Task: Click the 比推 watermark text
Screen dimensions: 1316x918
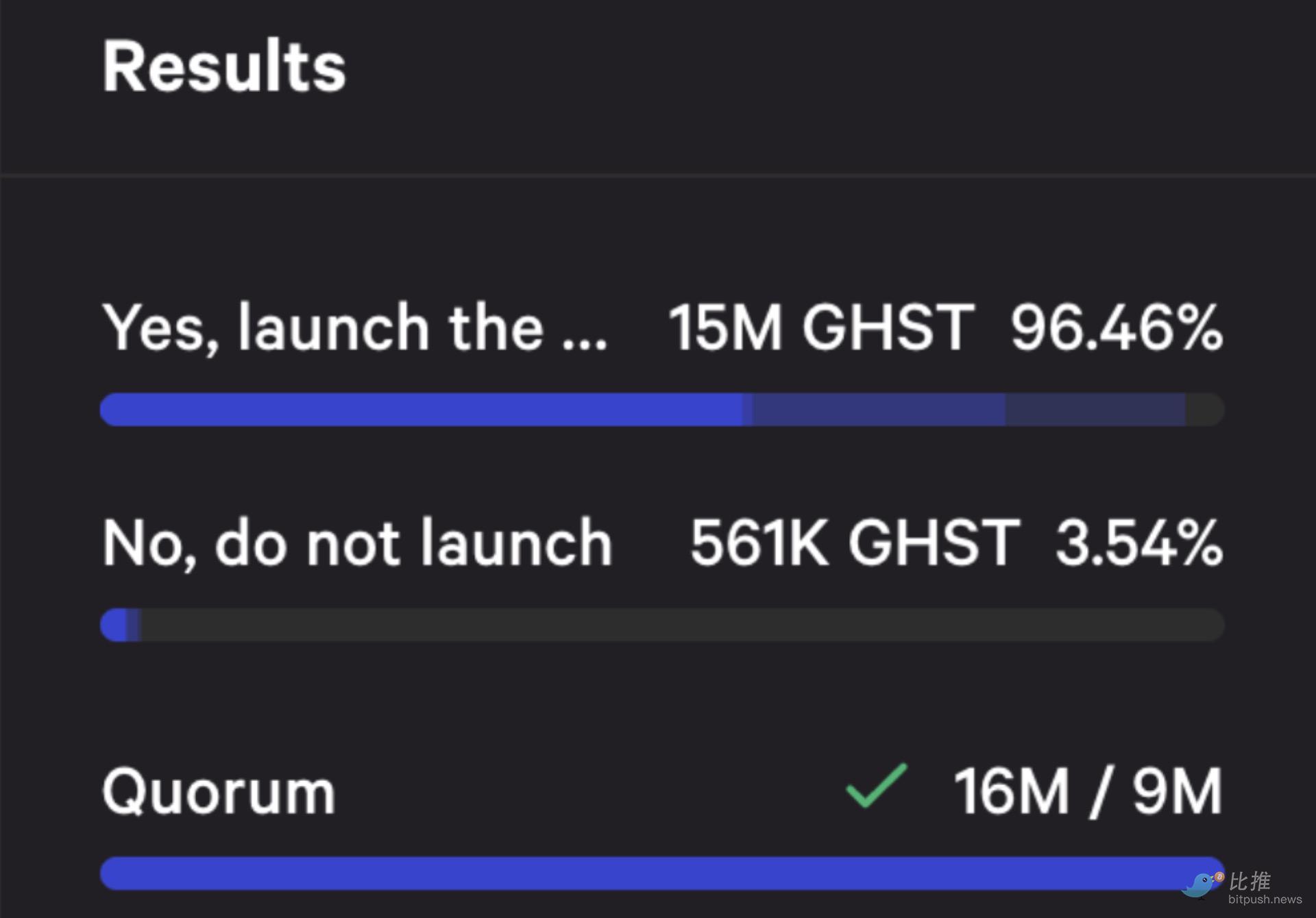Action: click(1250, 881)
